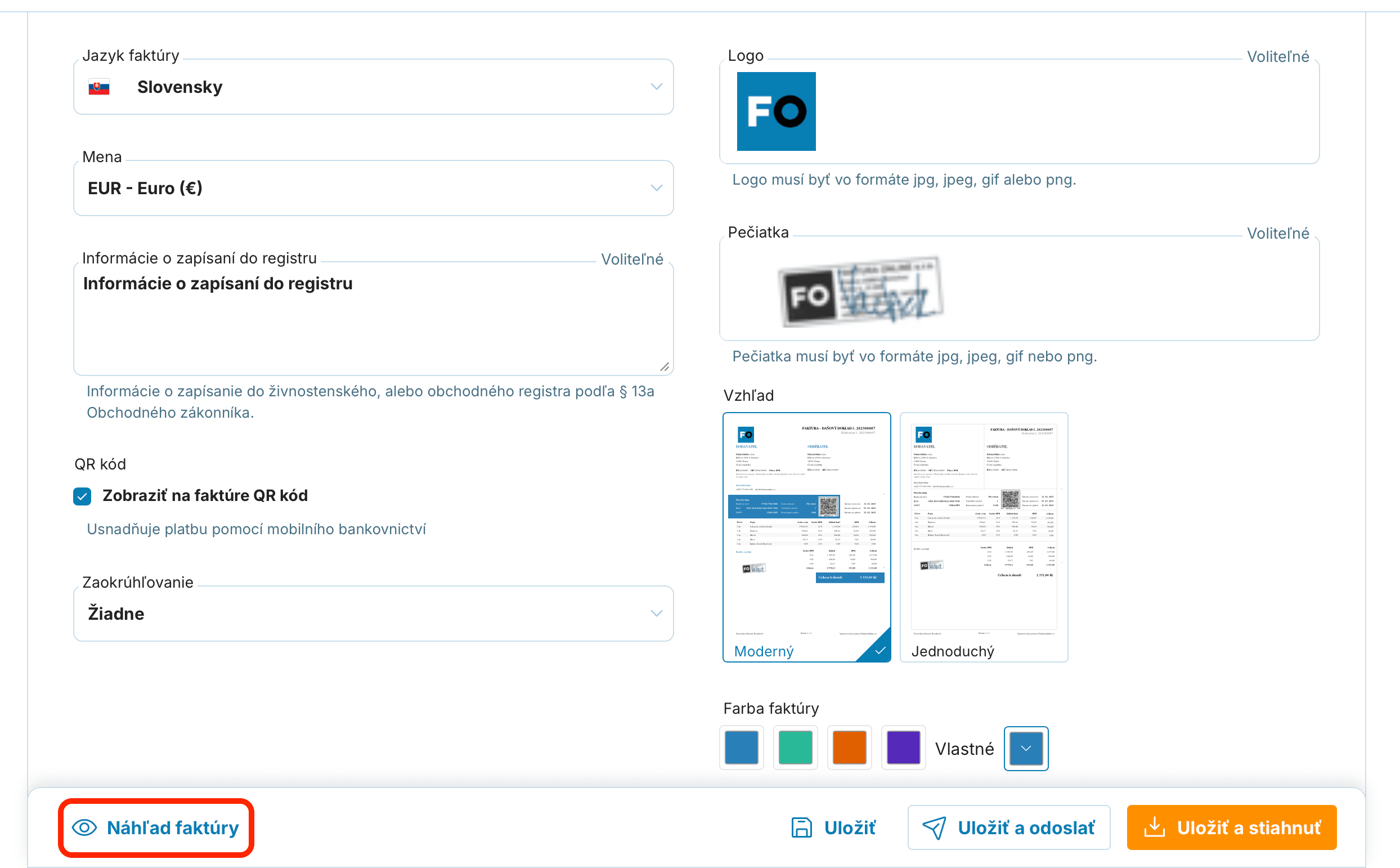This screenshot has height=868, width=1400.
Task: Click the FO logo image
Action: 776,111
